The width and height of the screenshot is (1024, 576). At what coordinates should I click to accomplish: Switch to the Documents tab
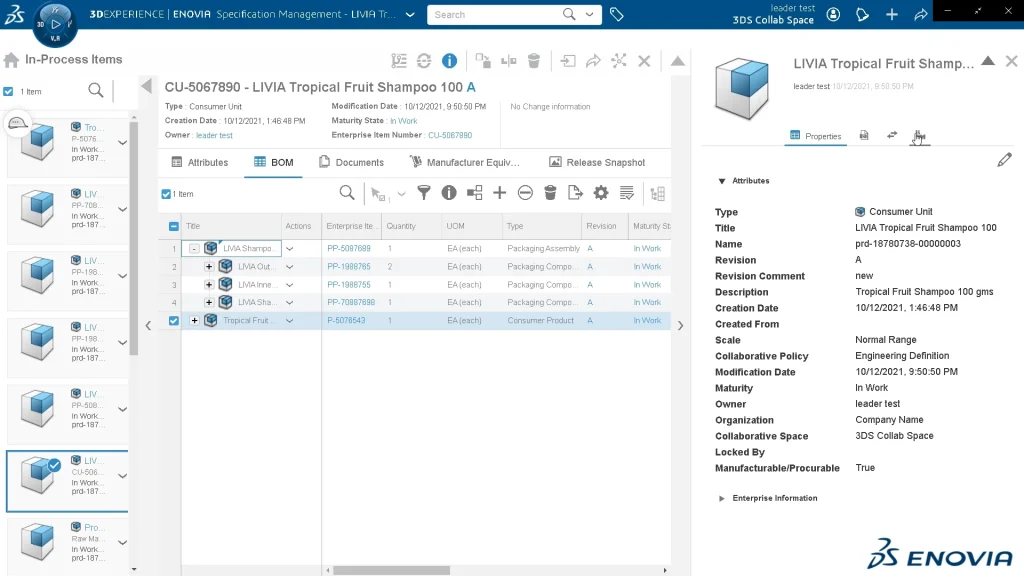pos(351,162)
